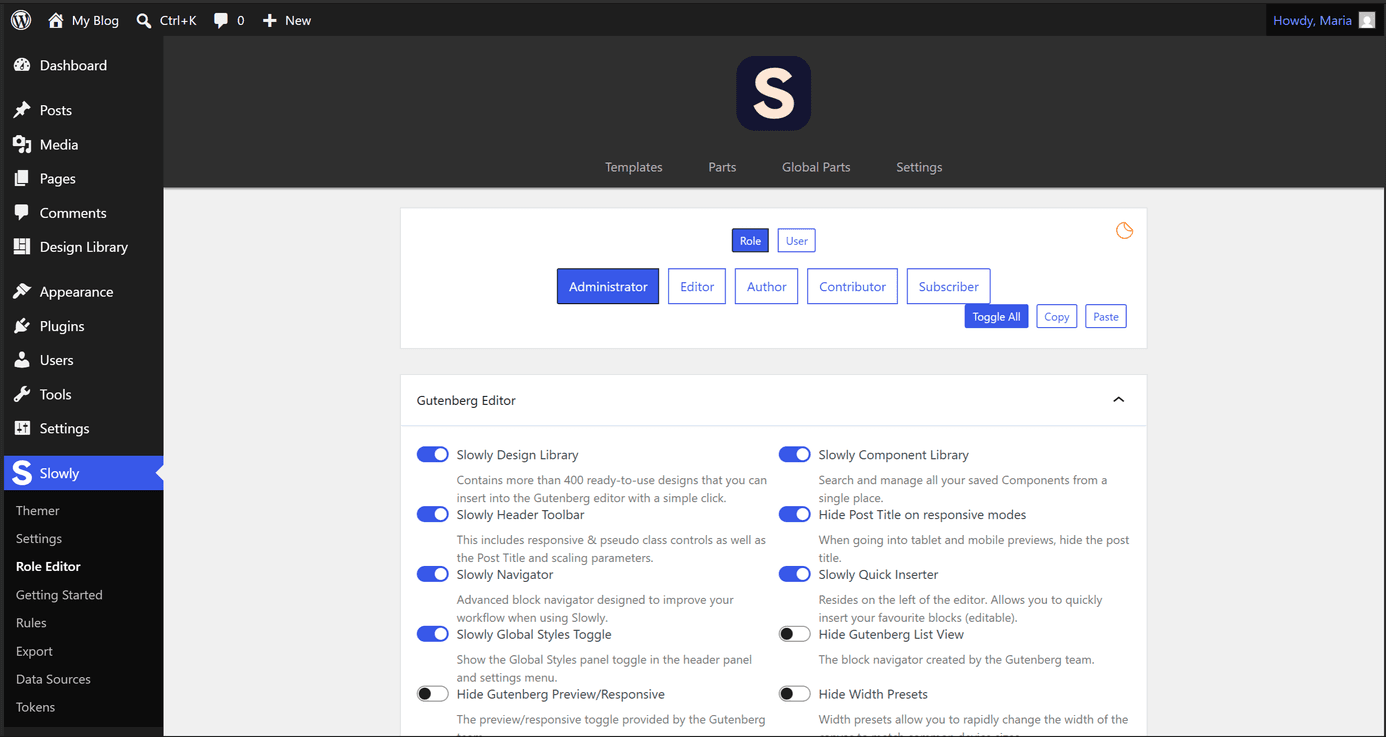The image size is (1386, 737).
Task: Disable Slowly Global Styles Toggle
Action: (433, 635)
